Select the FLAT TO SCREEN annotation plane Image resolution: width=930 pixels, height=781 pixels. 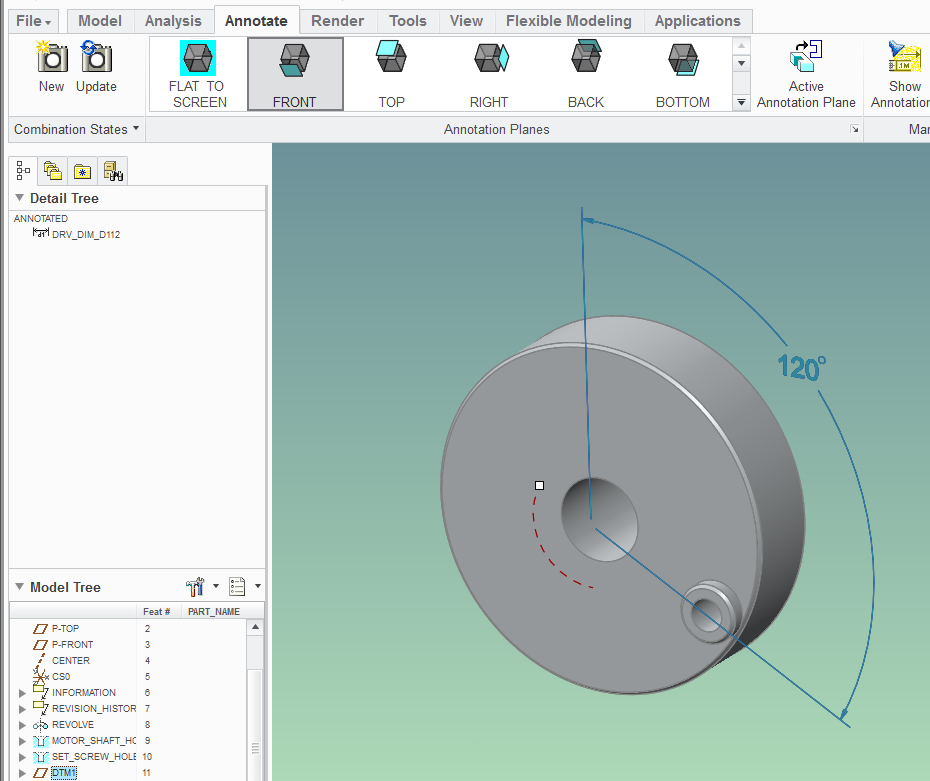pyautogui.click(x=198, y=74)
